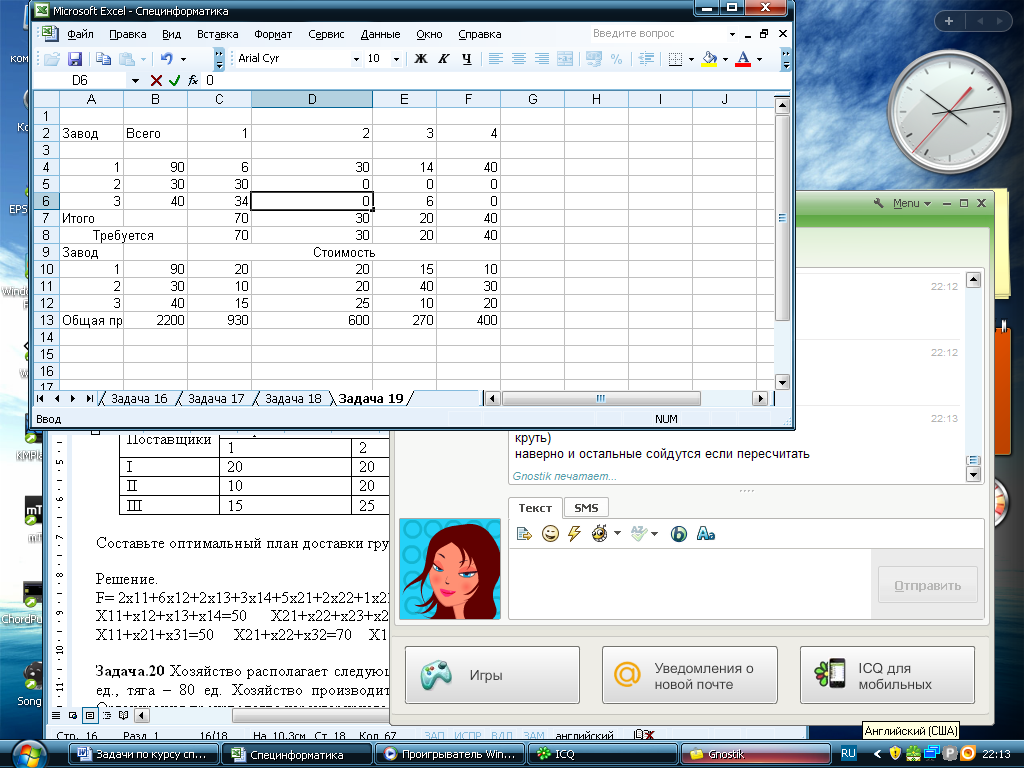Click the red Cancel entry X button
This screenshot has height=768, width=1024.
155,80
